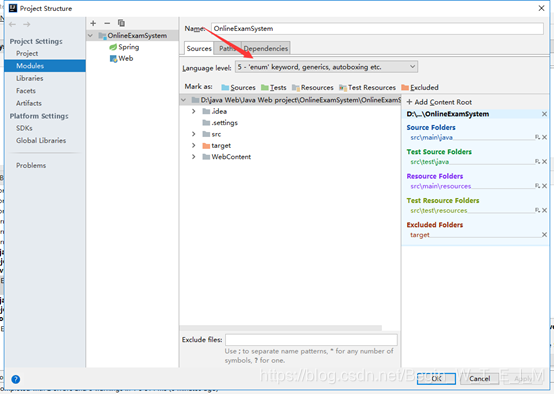Mark folder as Excluded

pos(420,87)
